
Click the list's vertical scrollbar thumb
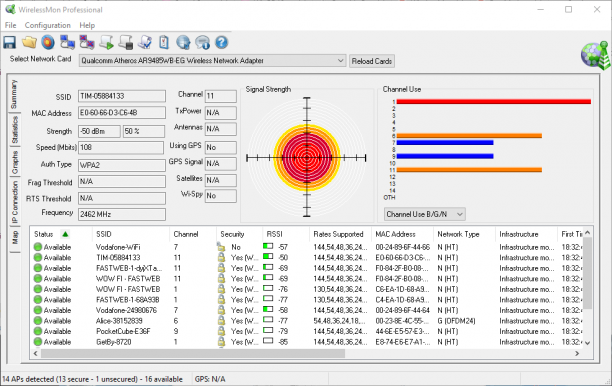[587, 274]
